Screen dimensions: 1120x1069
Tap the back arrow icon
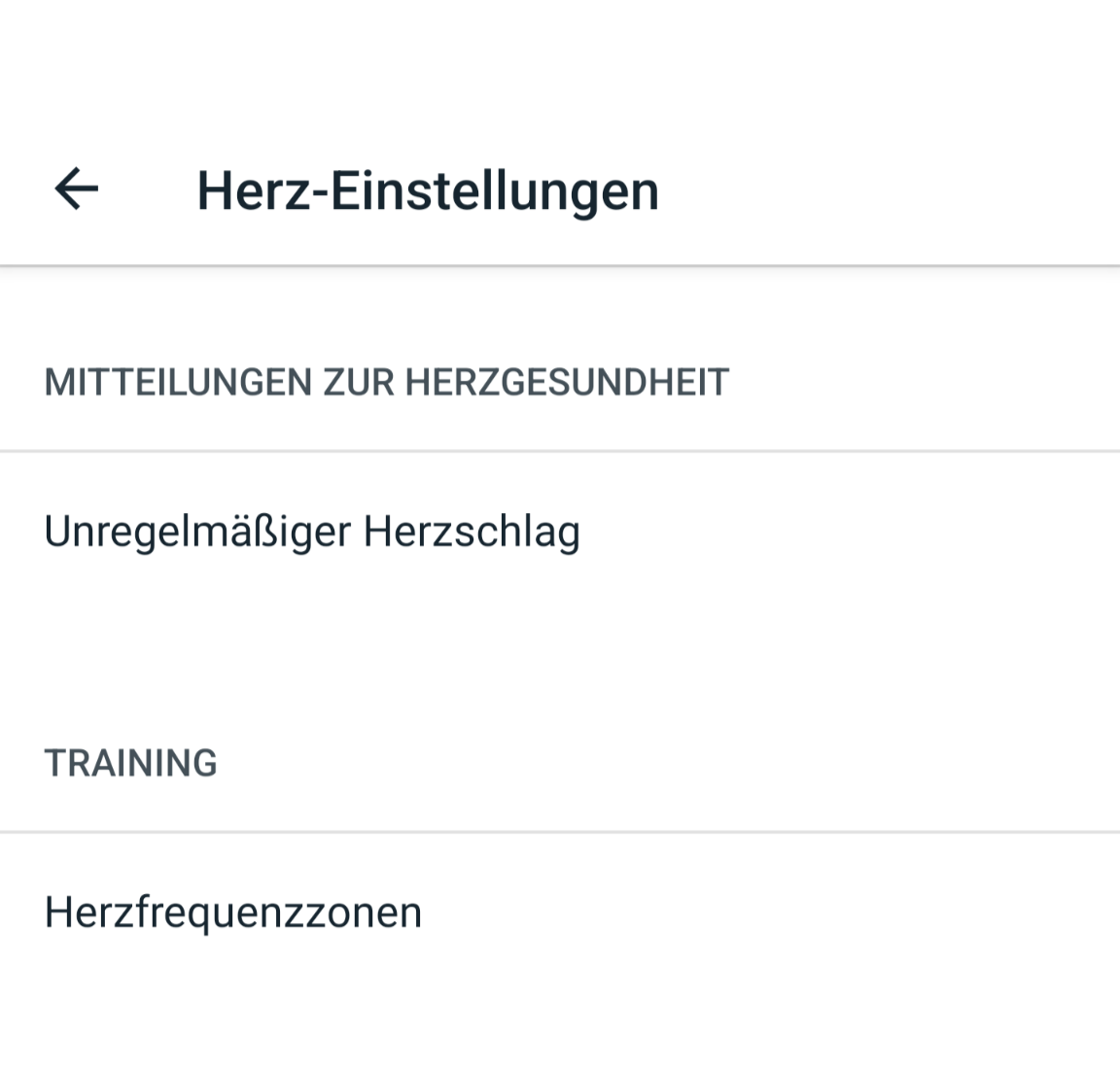[76, 189]
